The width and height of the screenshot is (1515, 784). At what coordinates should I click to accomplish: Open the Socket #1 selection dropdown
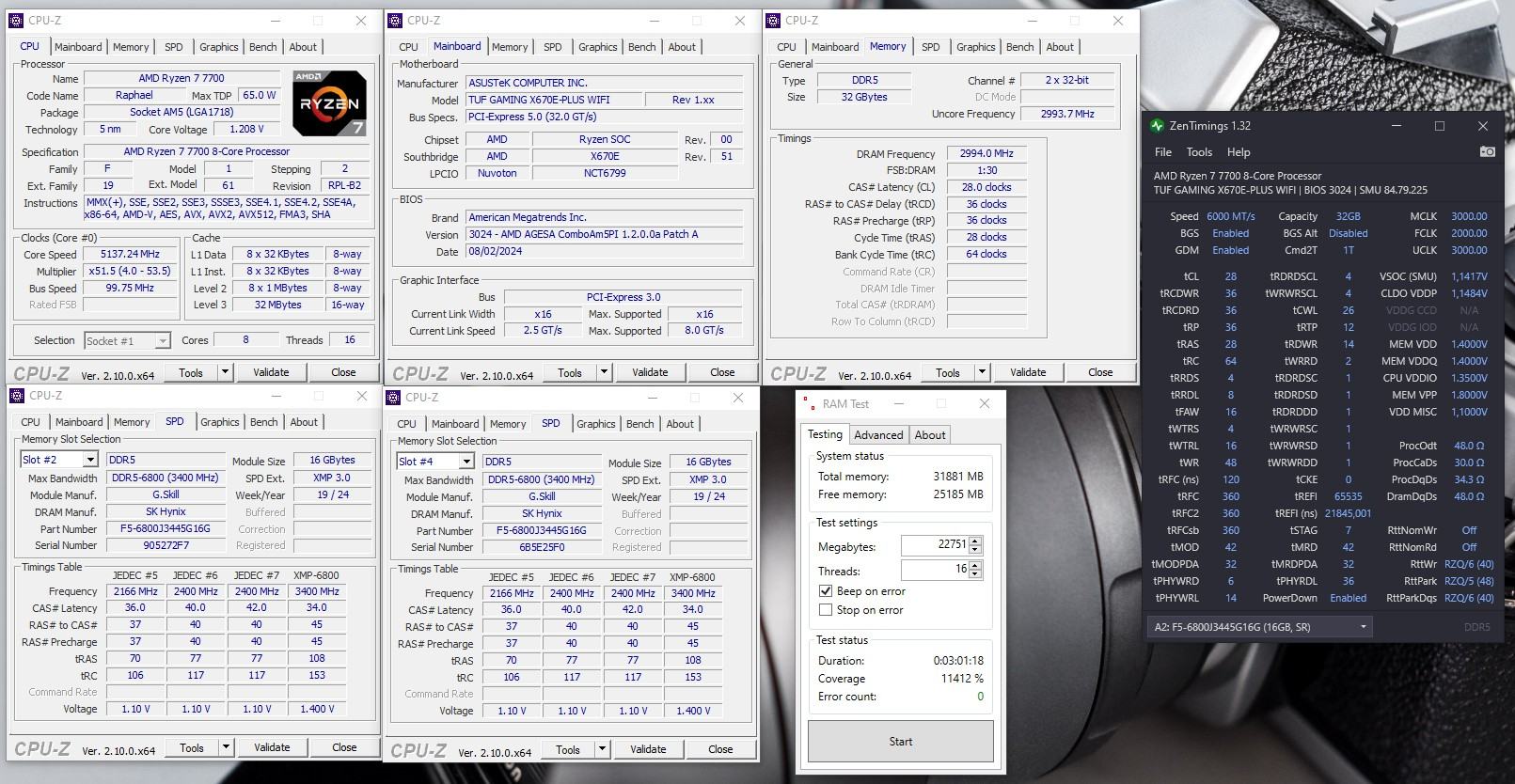pyautogui.click(x=163, y=340)
